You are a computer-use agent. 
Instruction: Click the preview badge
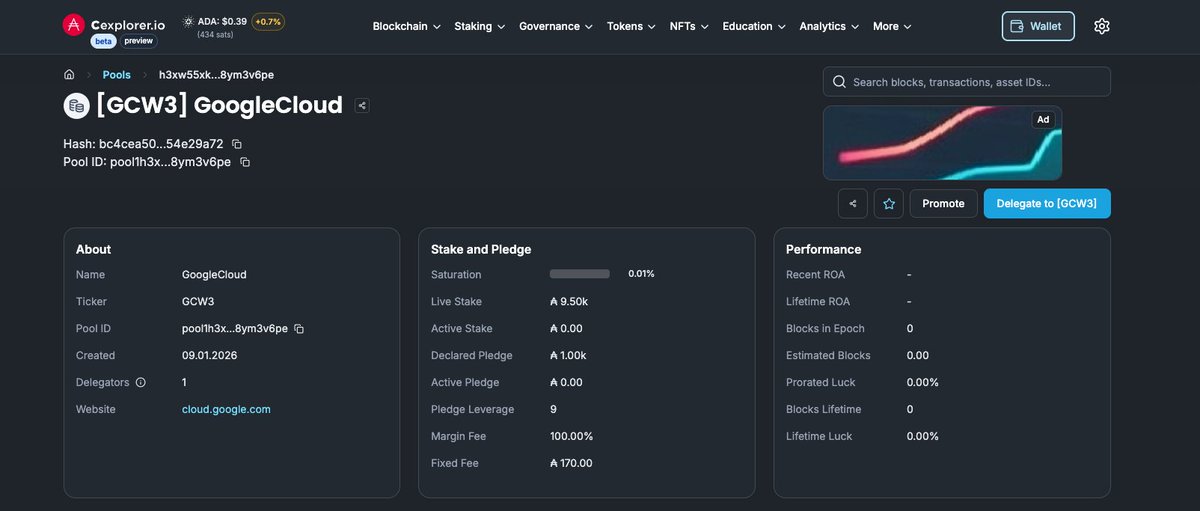pos(139,42)
